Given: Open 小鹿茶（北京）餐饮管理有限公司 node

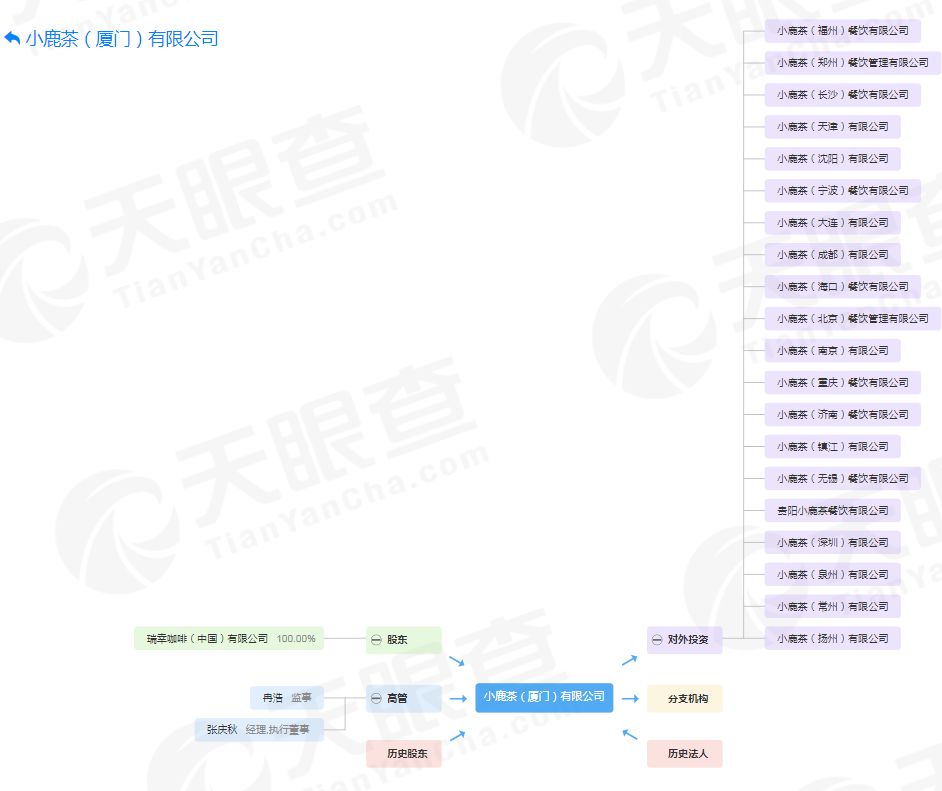Looking at the screenshot, I should 852,318.
